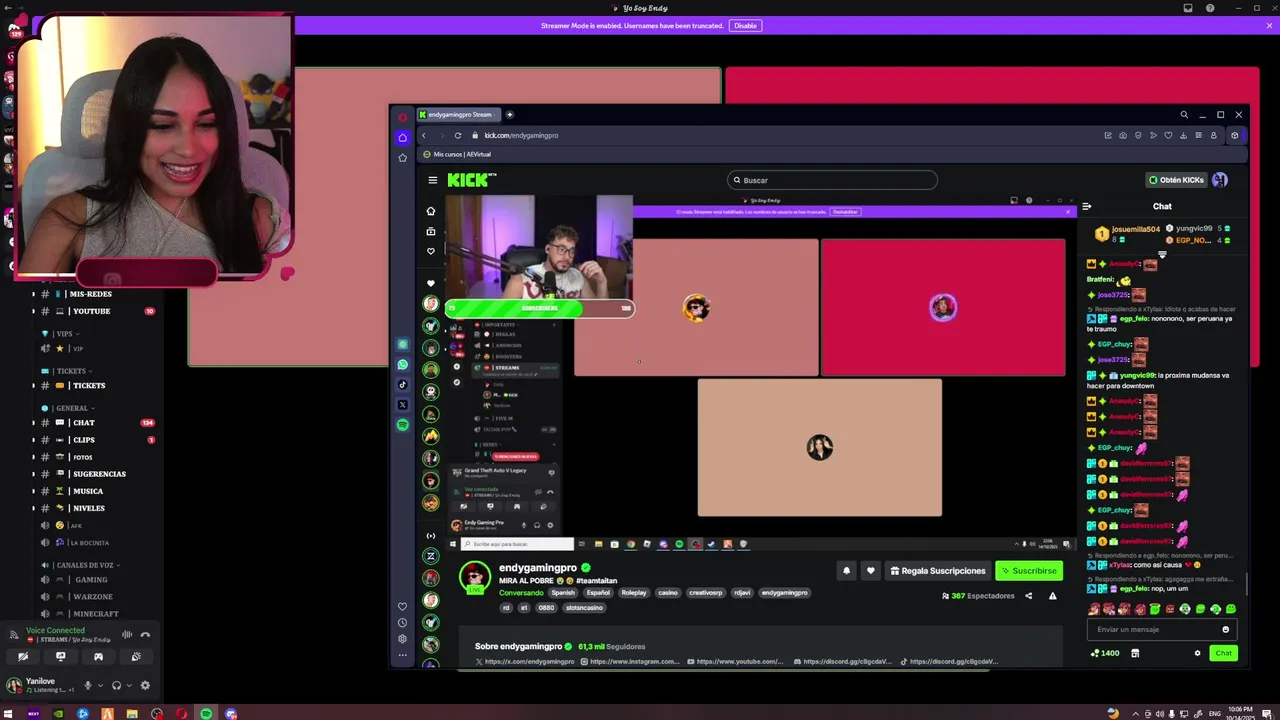Open Discord headphone options dropdown

click(x=129, y=685)
